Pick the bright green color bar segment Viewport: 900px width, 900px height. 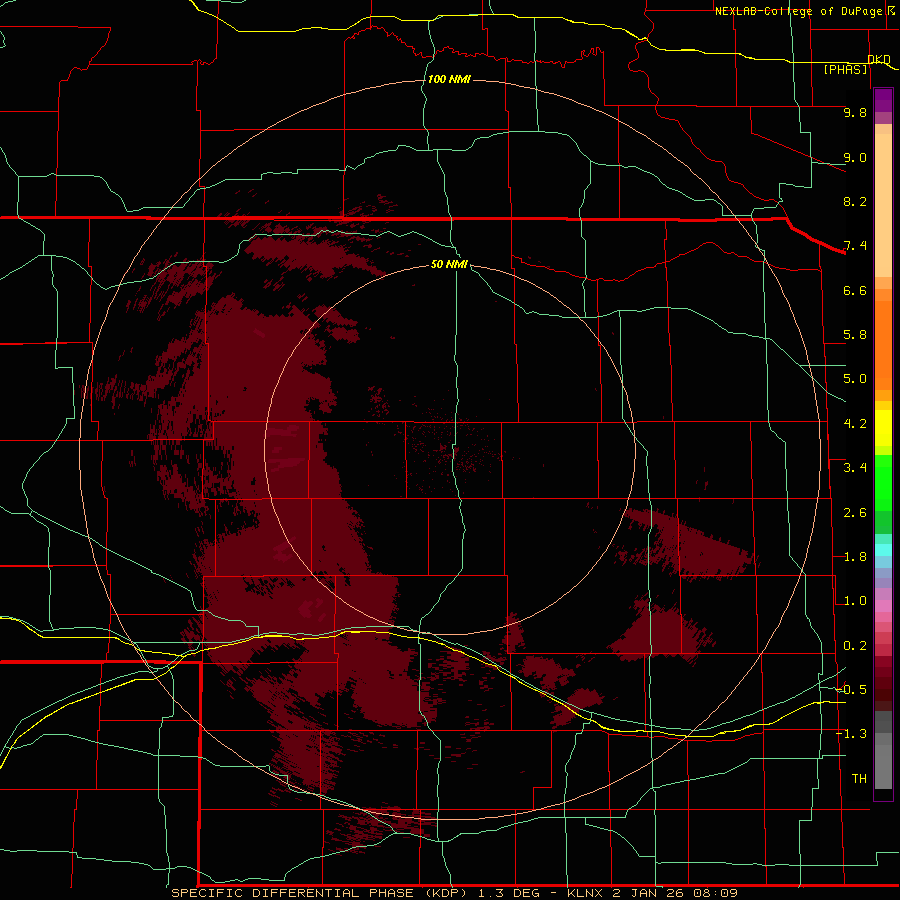(x=883, y=483)
